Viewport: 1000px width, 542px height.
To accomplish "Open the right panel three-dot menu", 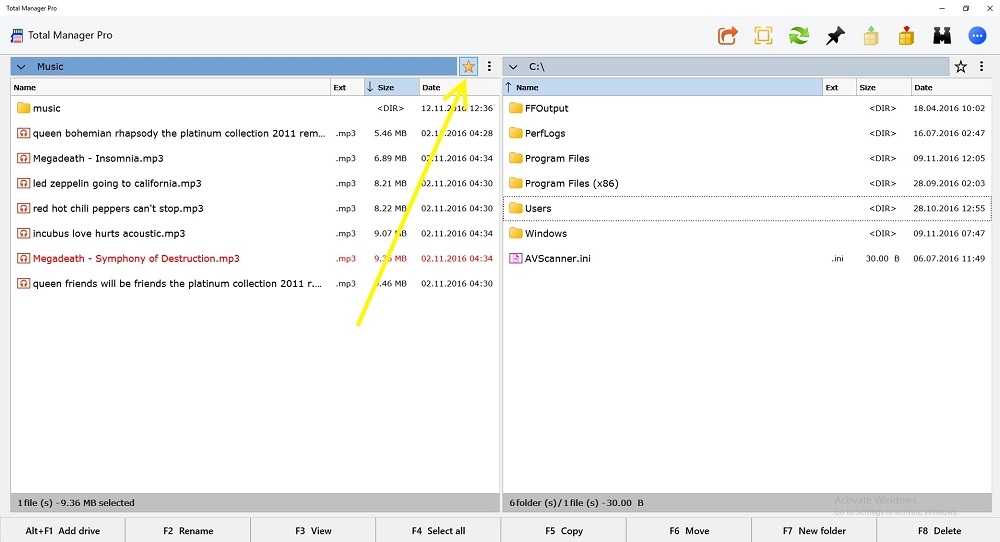I will coord(982,66).
